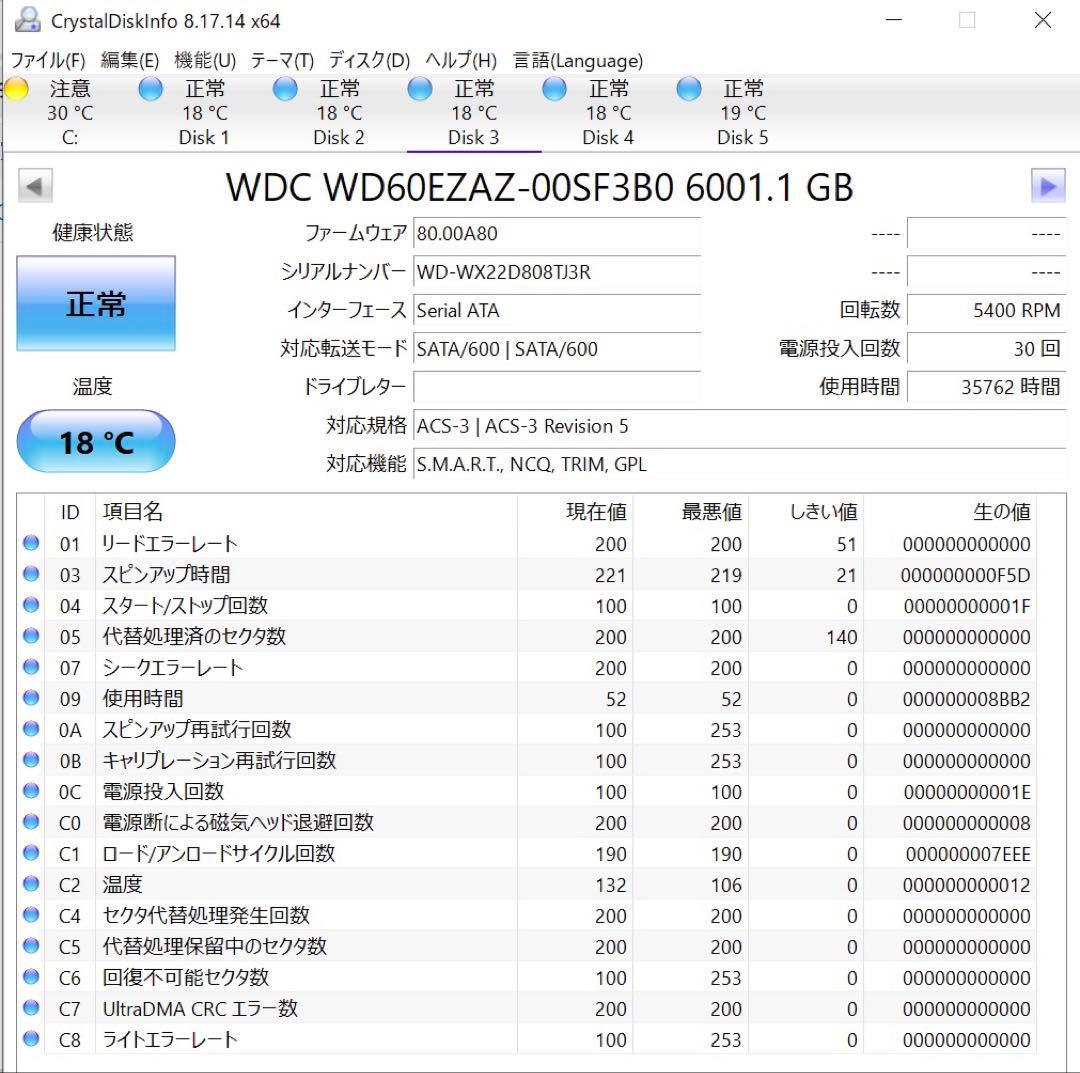Click the 項目名 column header
The height and width of the screenshot is (1073, 1080).
pyautogui.click(x=306, y=512)
